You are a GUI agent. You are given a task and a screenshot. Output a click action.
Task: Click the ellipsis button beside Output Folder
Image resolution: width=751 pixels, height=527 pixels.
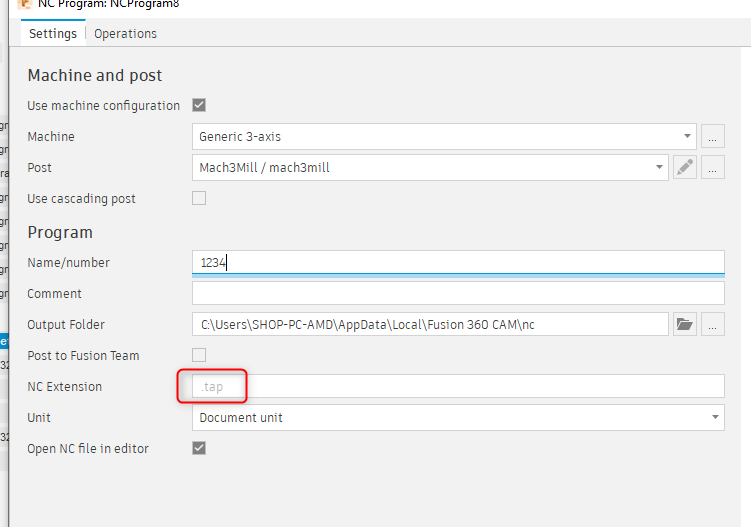click(712, 324)
